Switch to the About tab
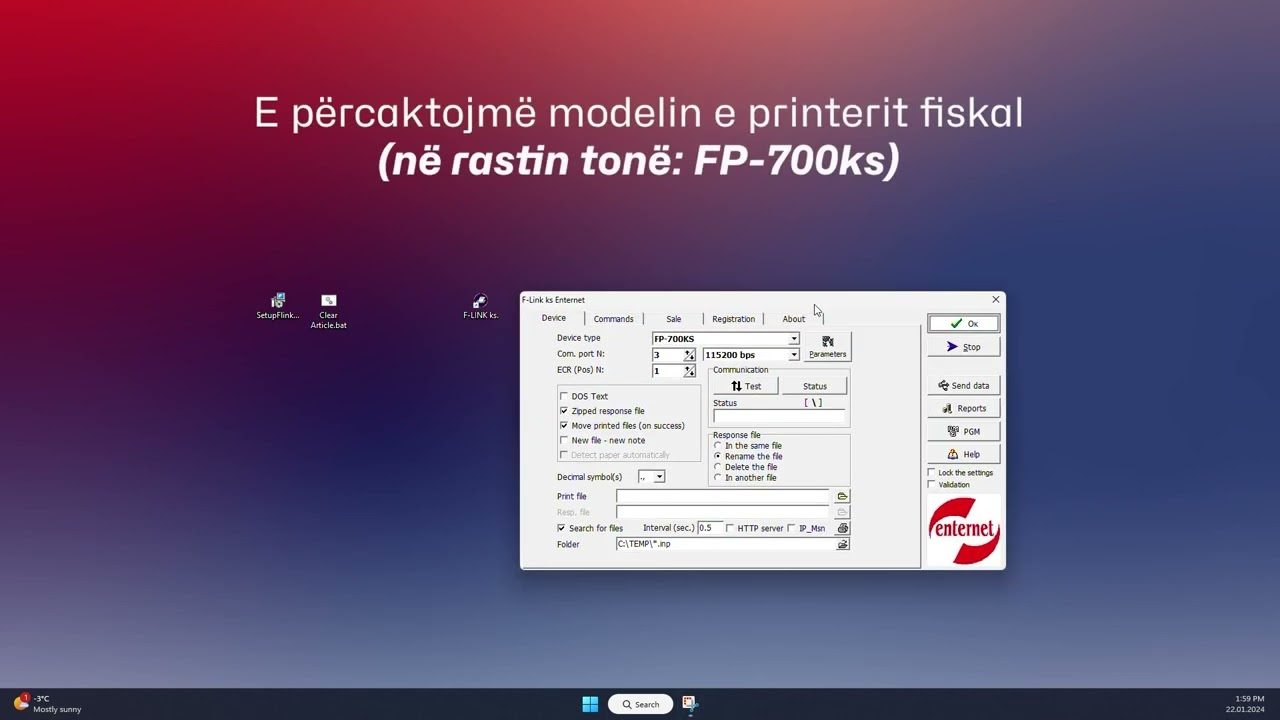The width and height of the screenshot is (1280, 720). coord(794,319)
